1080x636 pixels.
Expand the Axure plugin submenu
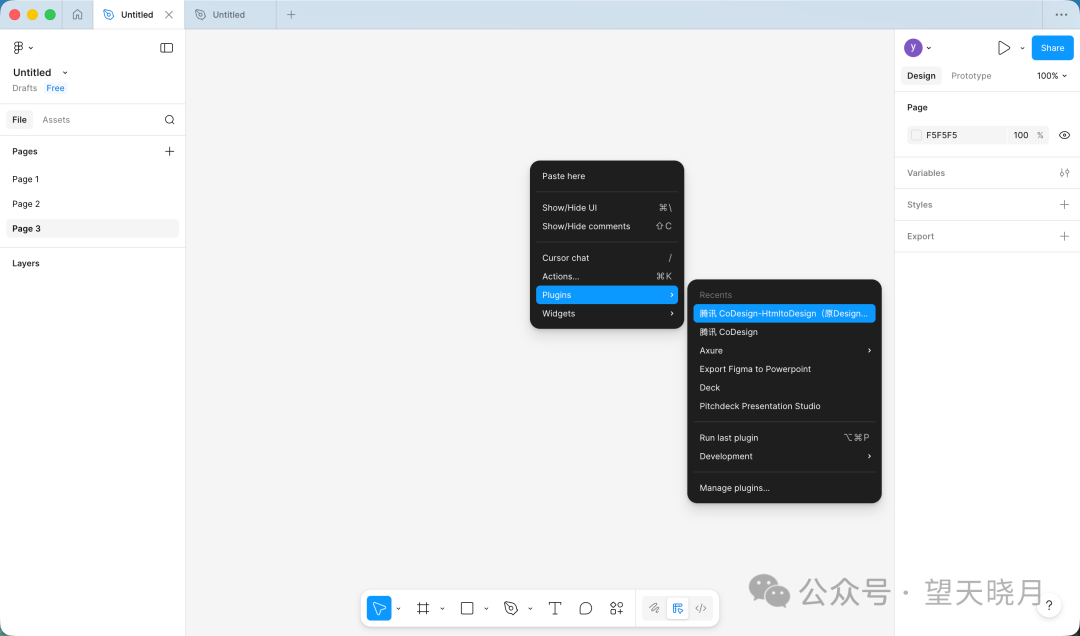785,351
